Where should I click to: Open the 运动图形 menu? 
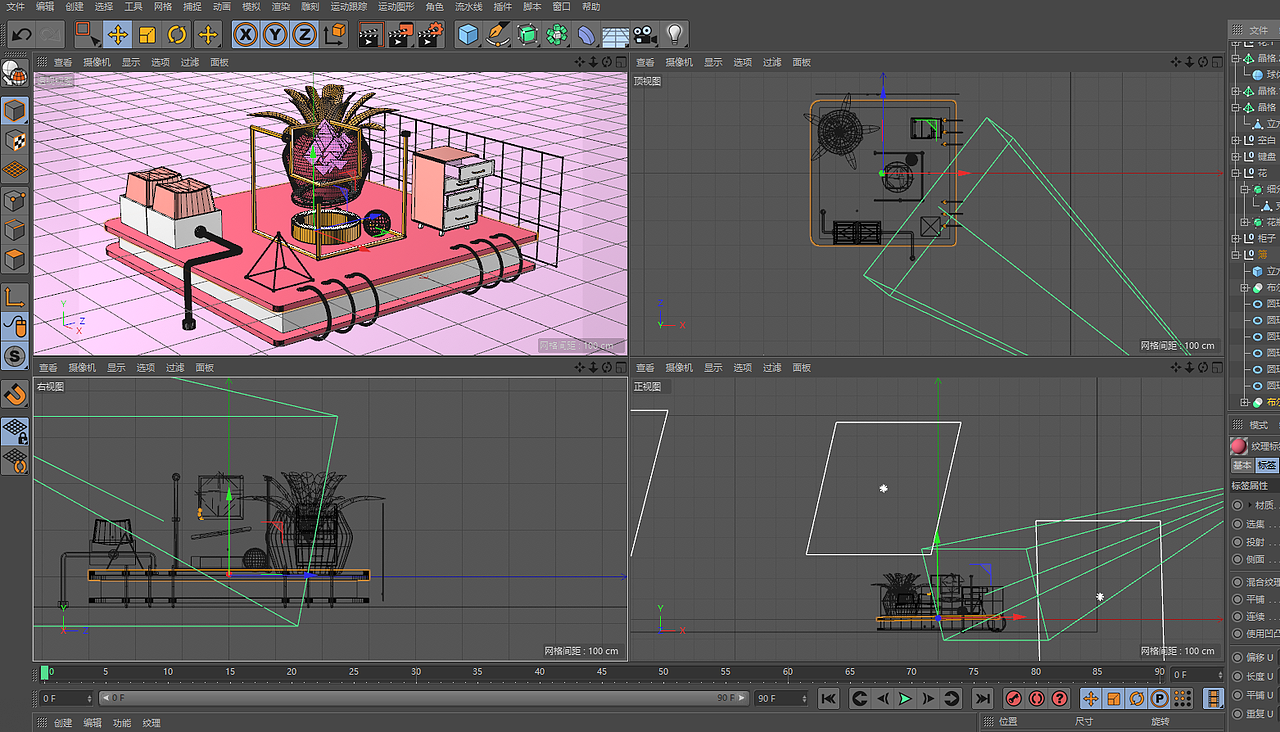pos(395,6)
